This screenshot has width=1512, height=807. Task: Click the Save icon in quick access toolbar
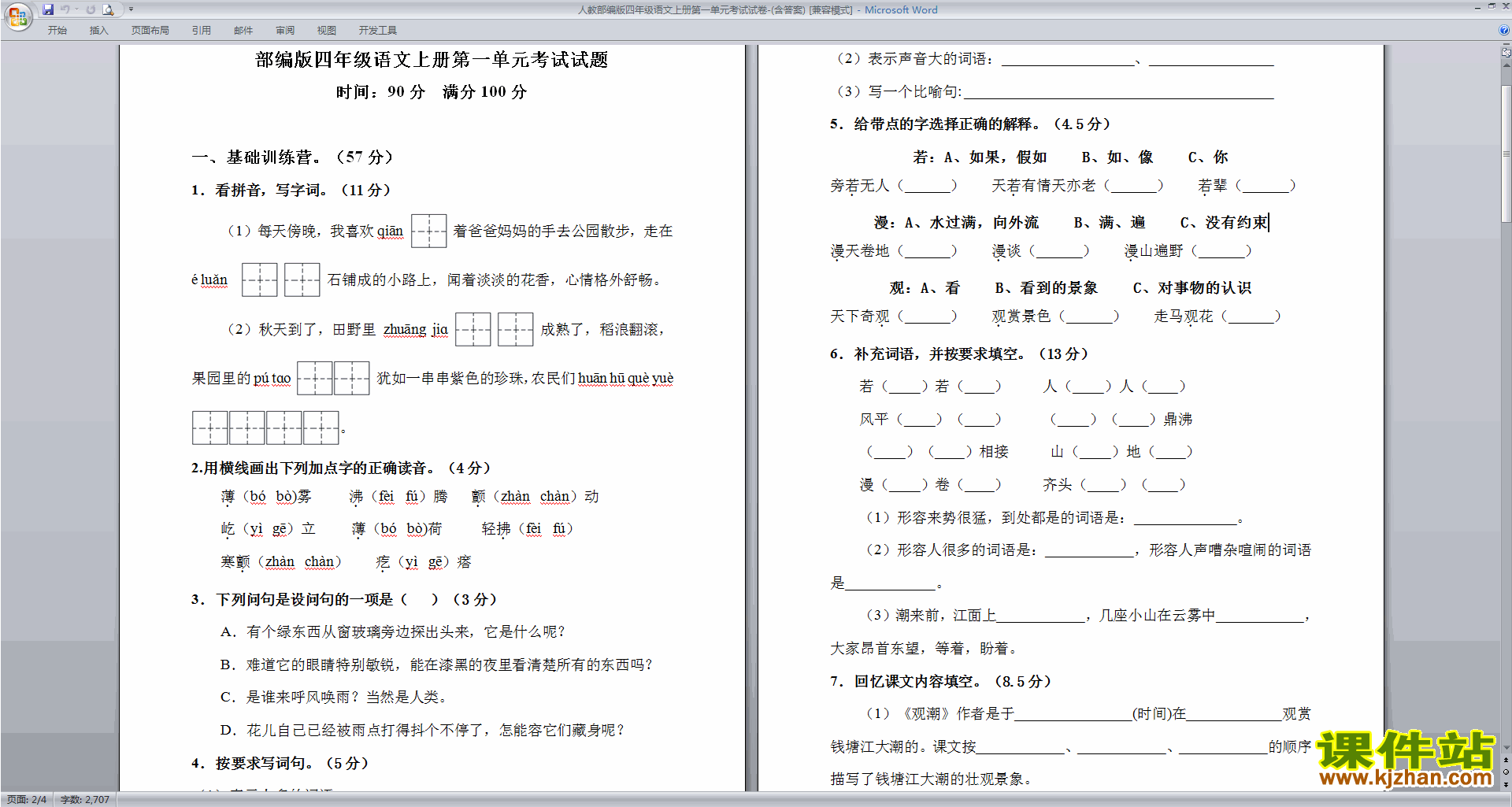[x=48, y=9]
